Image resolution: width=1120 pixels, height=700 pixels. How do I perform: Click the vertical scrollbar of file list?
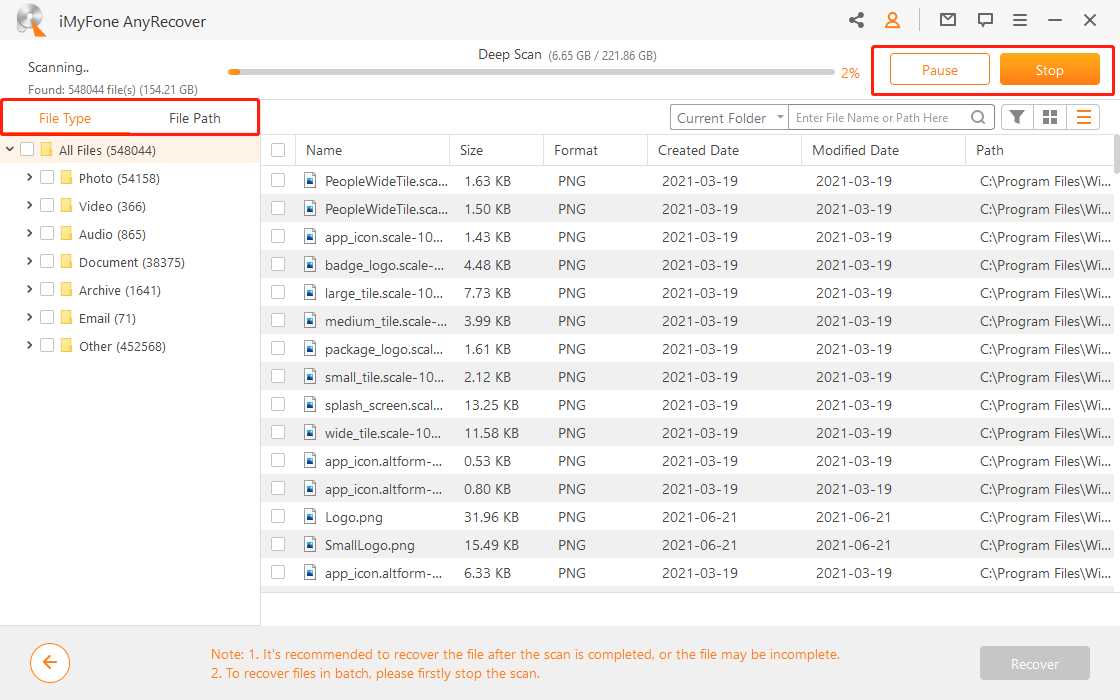point(1116,154)
